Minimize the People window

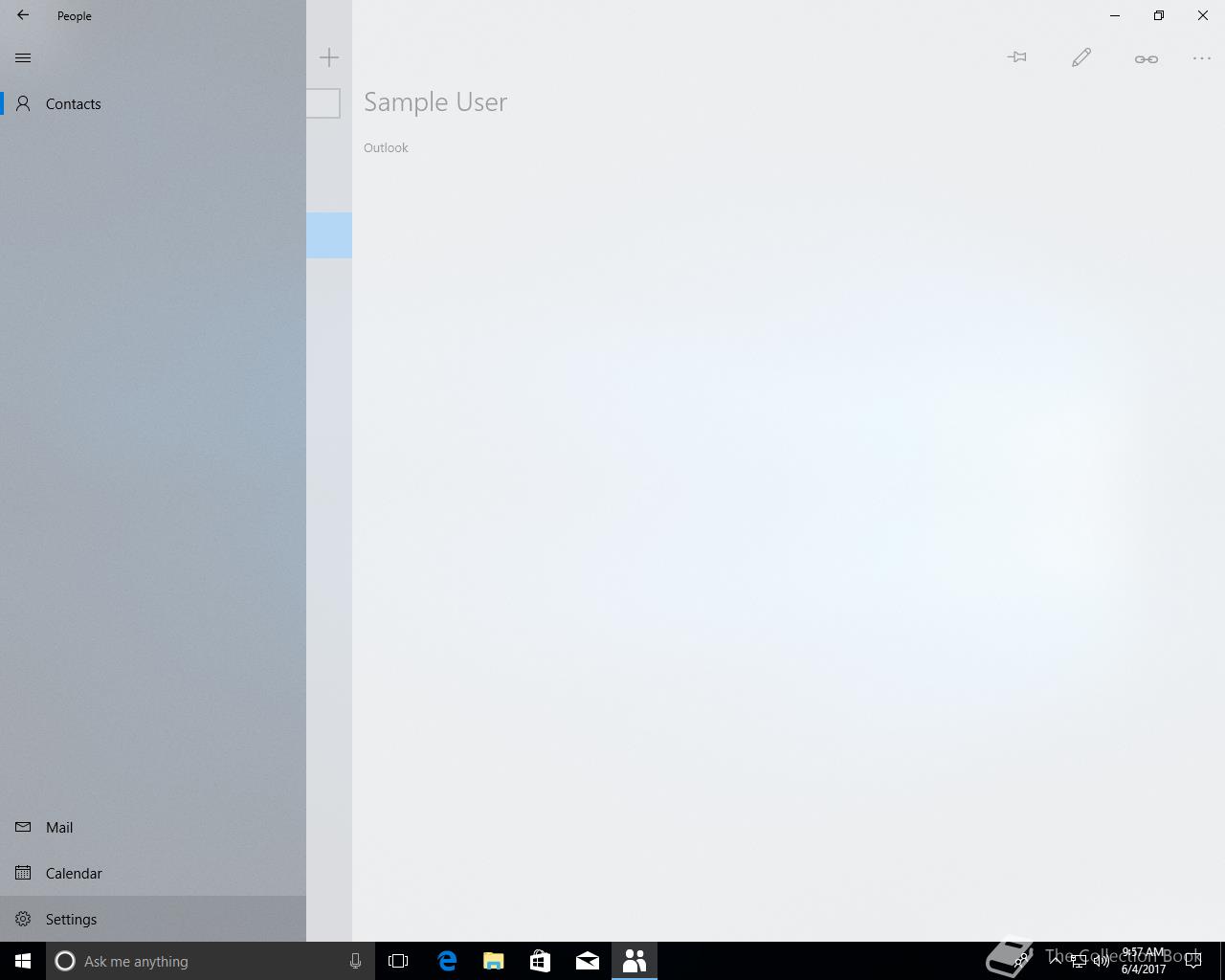point(1115,15)
